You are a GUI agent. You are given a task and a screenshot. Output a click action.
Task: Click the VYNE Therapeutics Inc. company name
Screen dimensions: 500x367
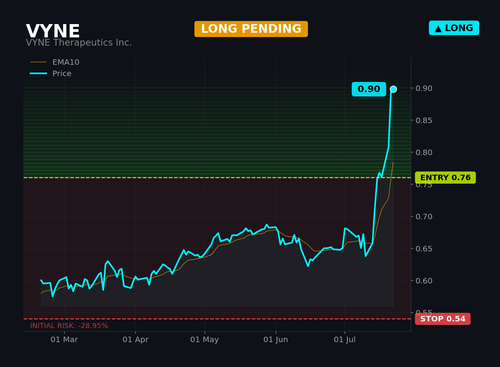[79, 43]
